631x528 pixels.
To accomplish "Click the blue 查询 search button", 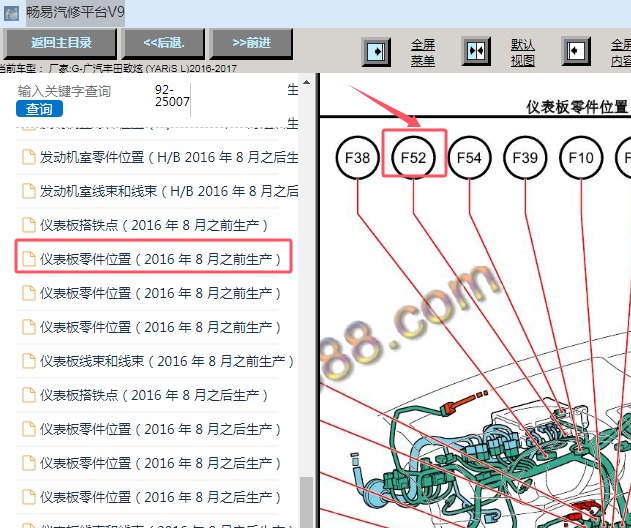I will click(x=39, y=109).
